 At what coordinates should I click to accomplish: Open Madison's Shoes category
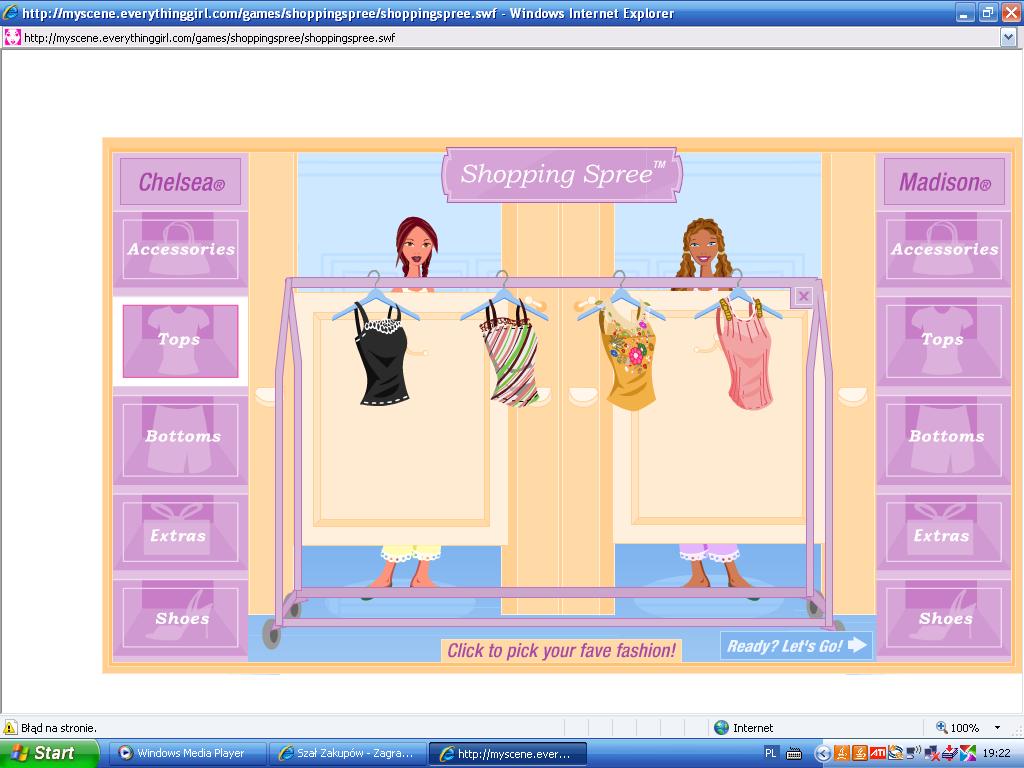[944, 619]
